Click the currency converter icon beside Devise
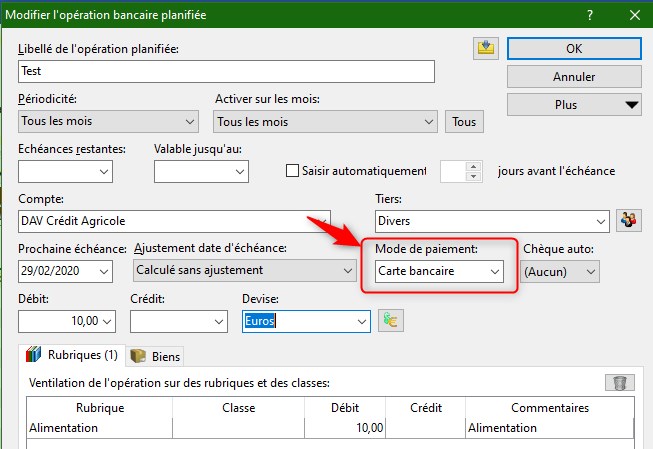 (x=389, y=321)
